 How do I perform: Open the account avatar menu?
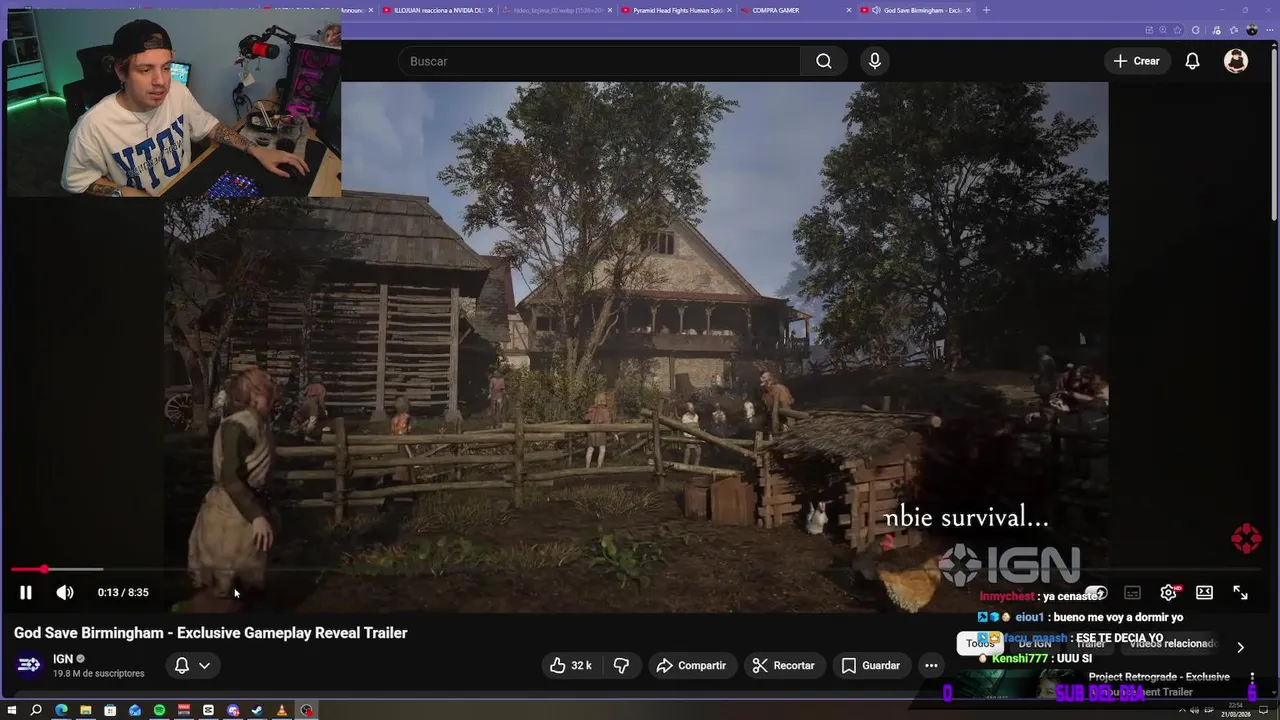pyautogui.click(x=1236, y=61)
